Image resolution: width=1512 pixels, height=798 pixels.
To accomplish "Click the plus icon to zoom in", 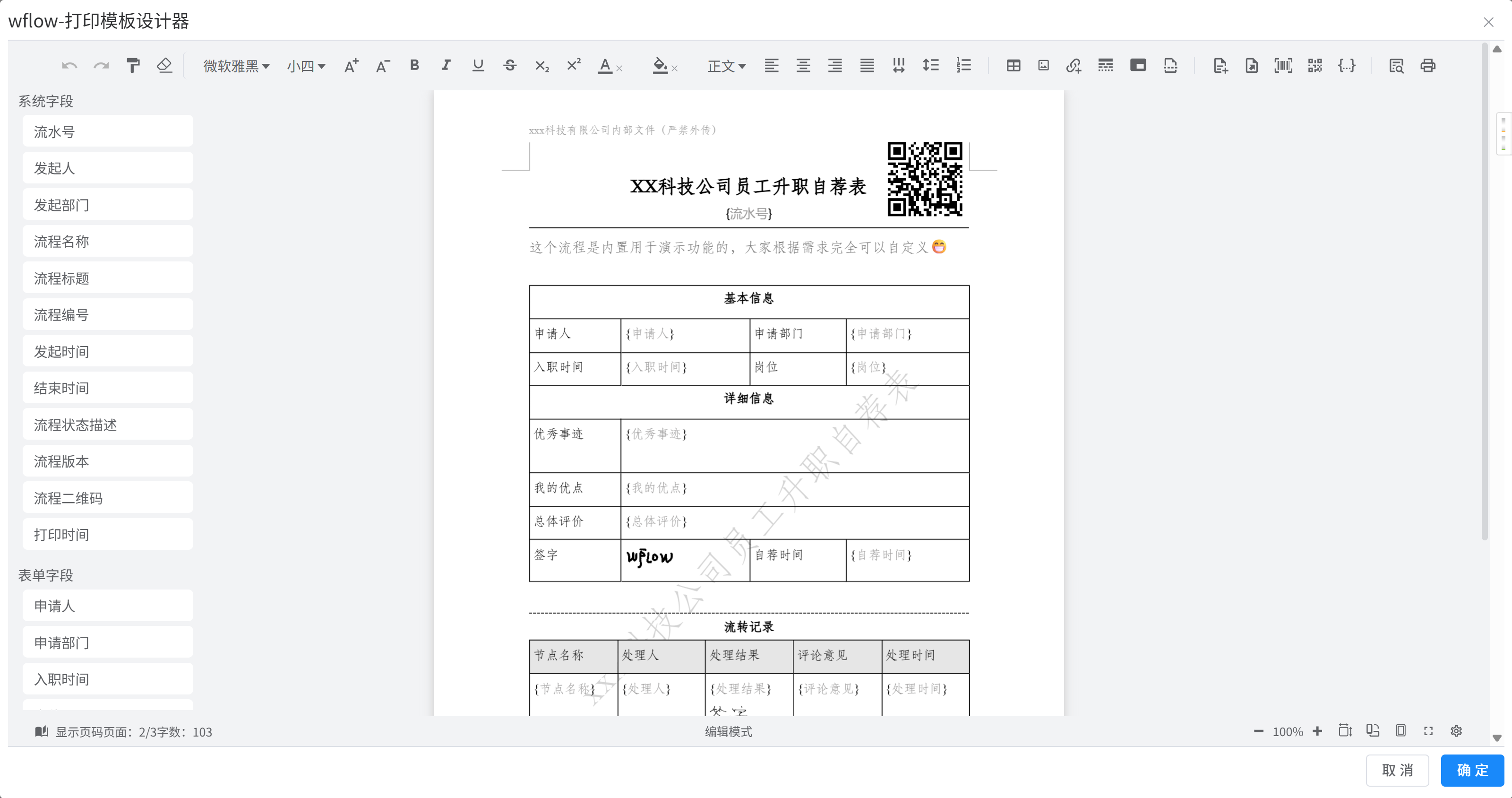I will (x=1317, y=730).
